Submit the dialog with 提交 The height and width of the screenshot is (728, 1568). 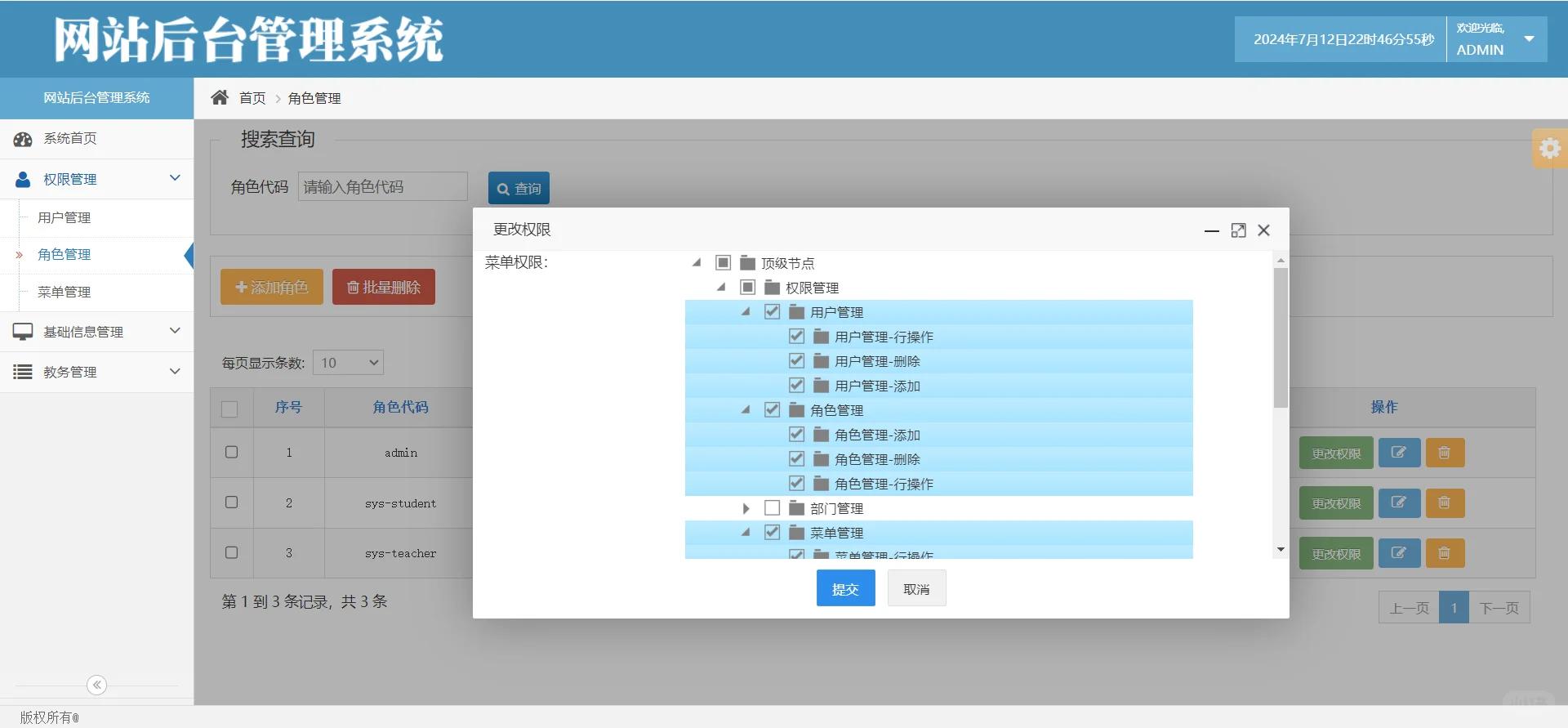click(x=846, y=588)
